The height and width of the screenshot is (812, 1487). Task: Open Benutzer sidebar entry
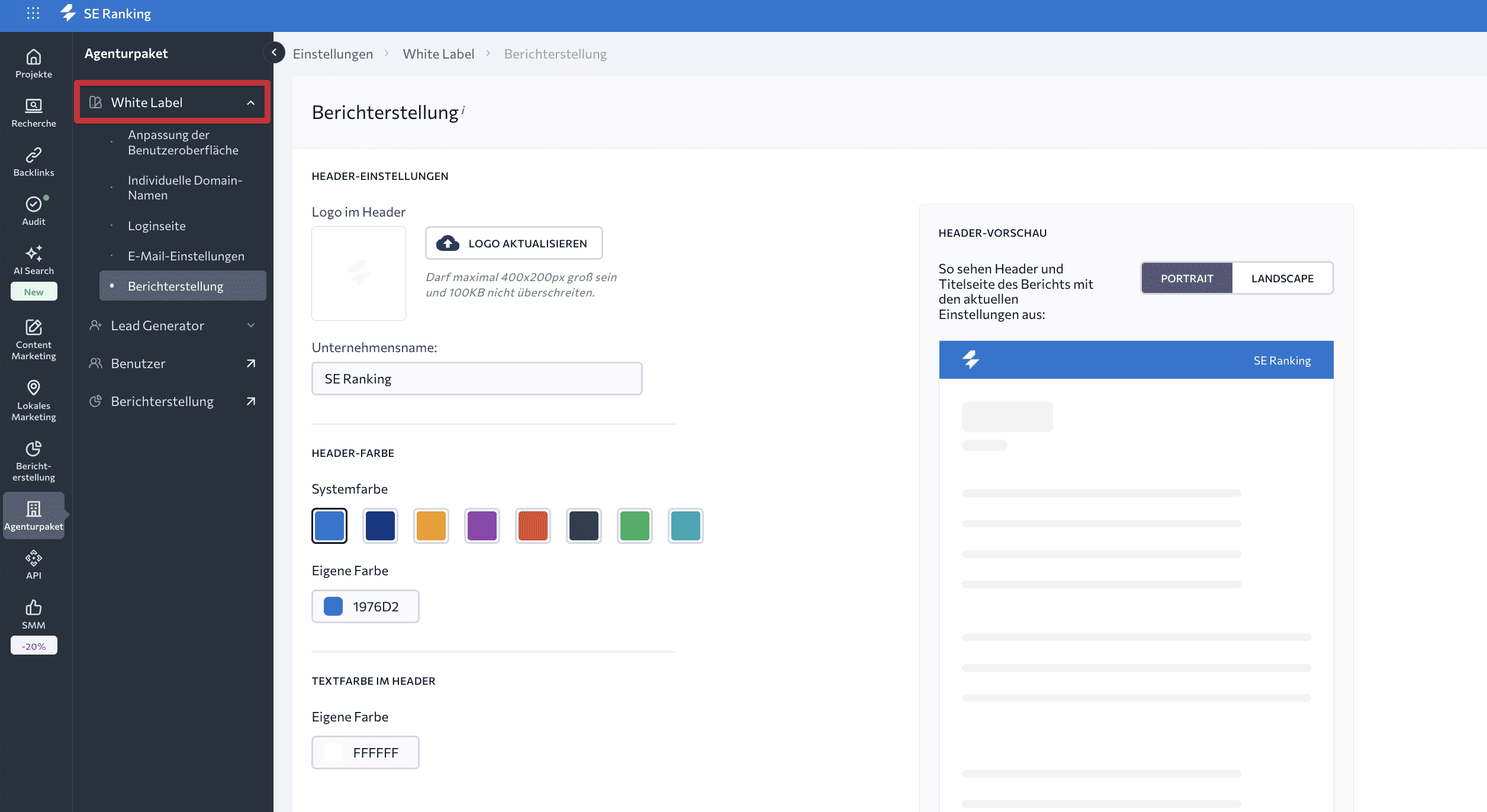pyautogui.click(x=138, y=363)
